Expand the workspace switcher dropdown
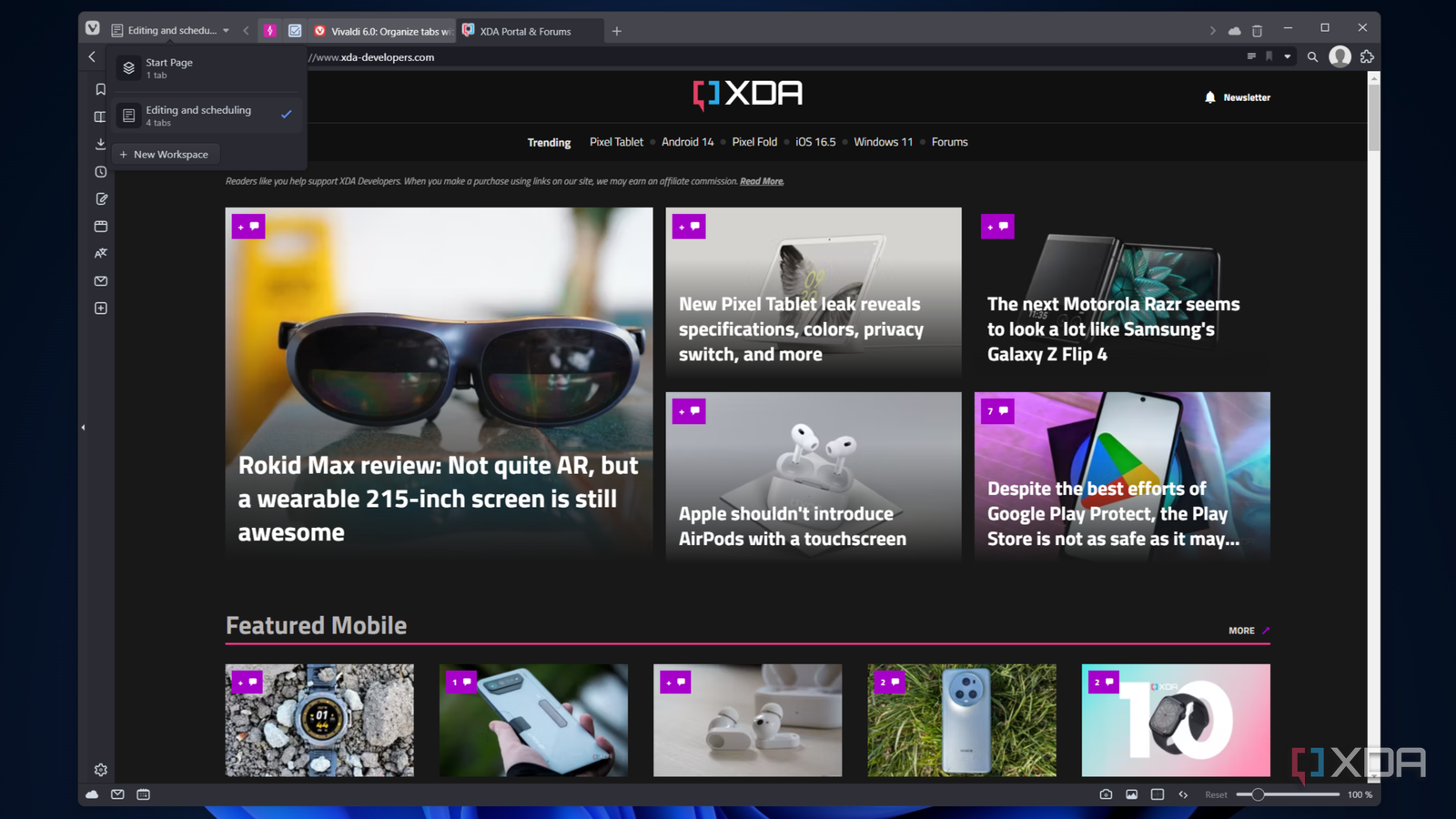The width and height of the screenshot is (1456, 819). 226,30
